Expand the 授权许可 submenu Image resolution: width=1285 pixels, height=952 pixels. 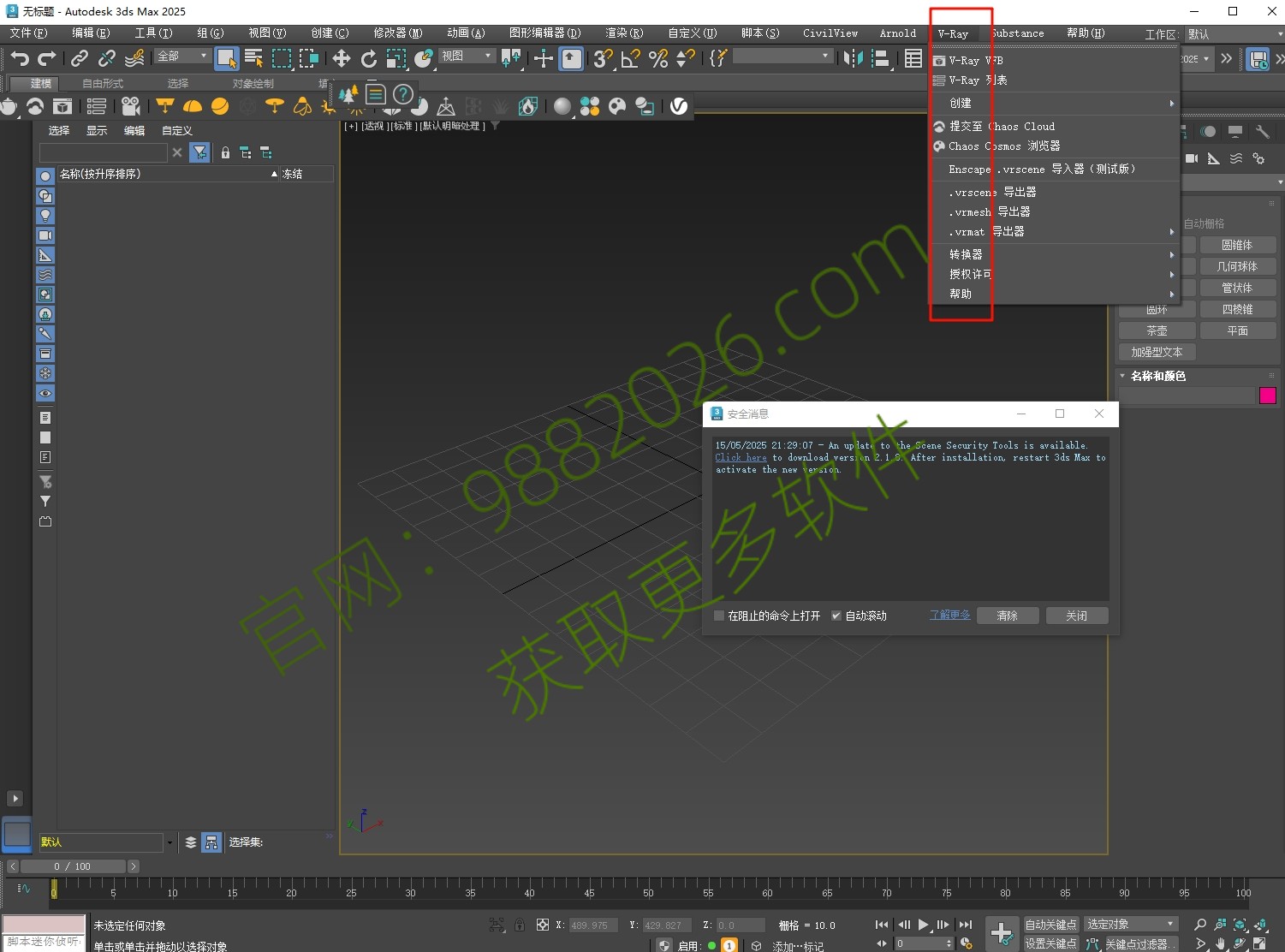pos(1056,274)
